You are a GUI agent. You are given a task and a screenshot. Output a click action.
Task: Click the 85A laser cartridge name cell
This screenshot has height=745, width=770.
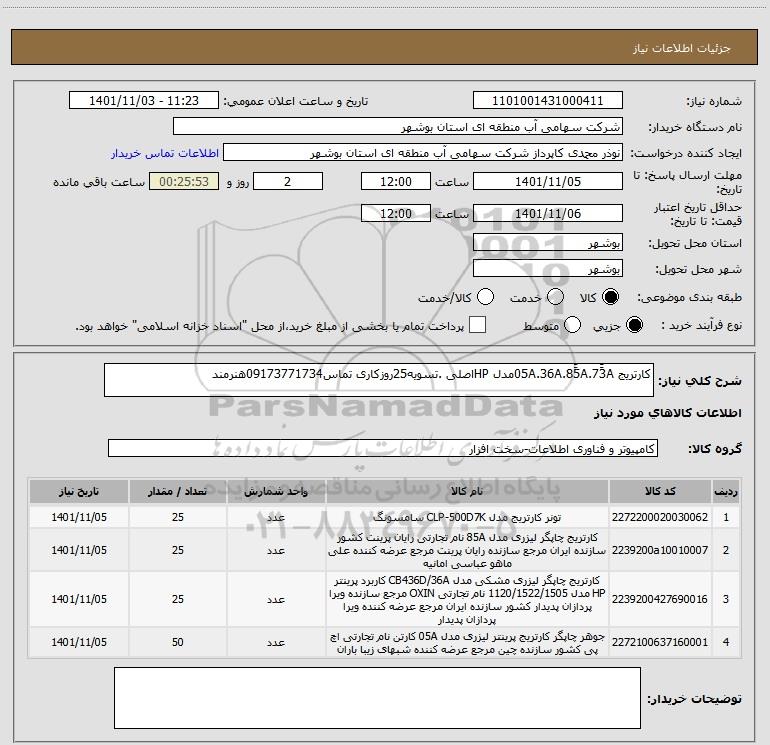click(x=467, y=550)
